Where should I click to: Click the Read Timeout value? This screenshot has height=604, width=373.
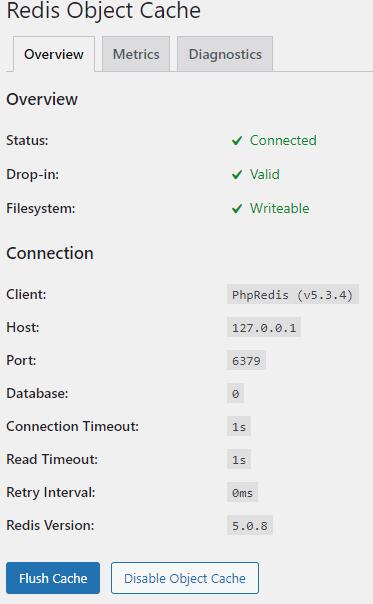239,460
